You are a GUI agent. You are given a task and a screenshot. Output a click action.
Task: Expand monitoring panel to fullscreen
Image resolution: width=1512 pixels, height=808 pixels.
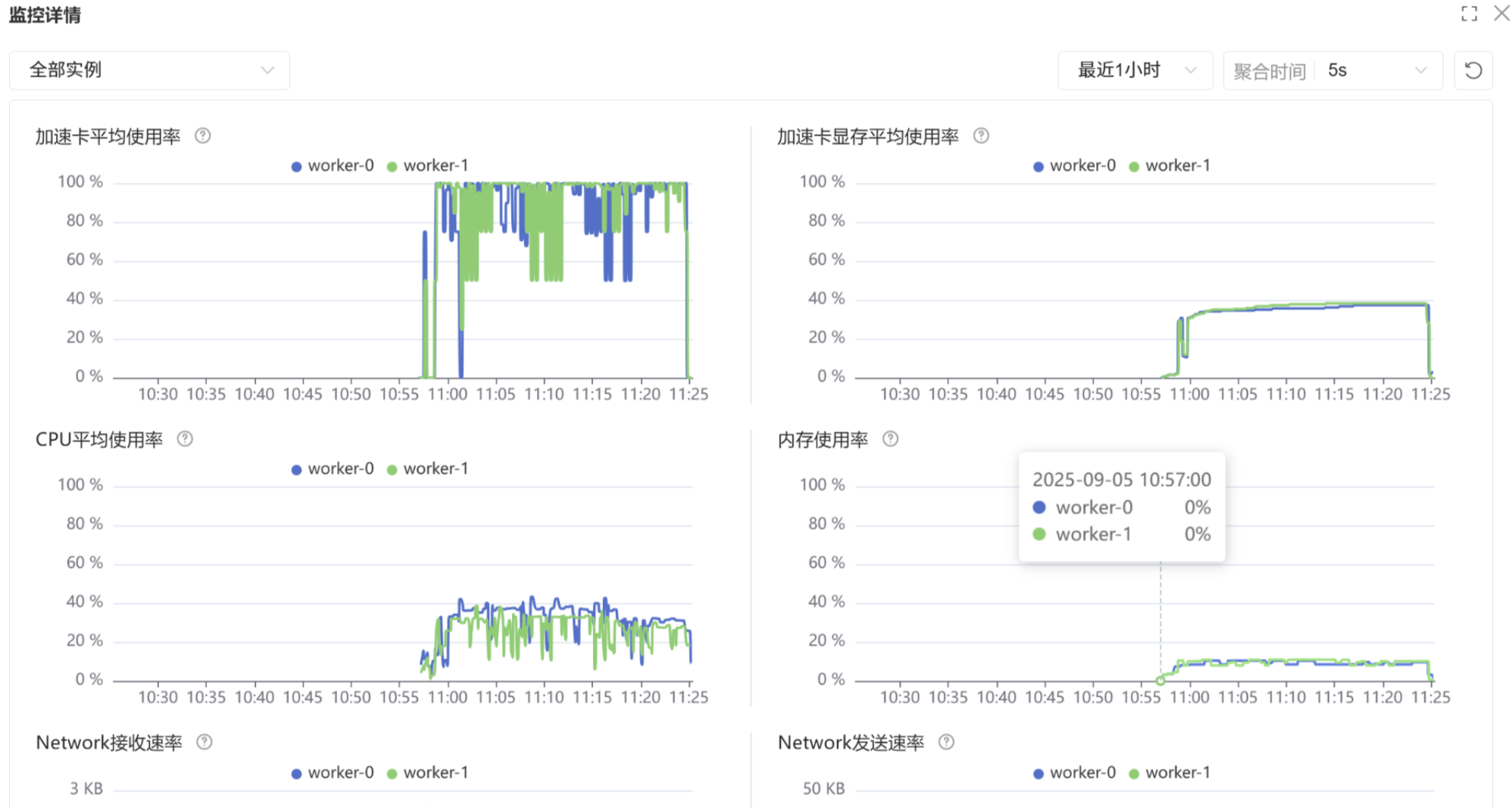click(x=1469, y=14)
